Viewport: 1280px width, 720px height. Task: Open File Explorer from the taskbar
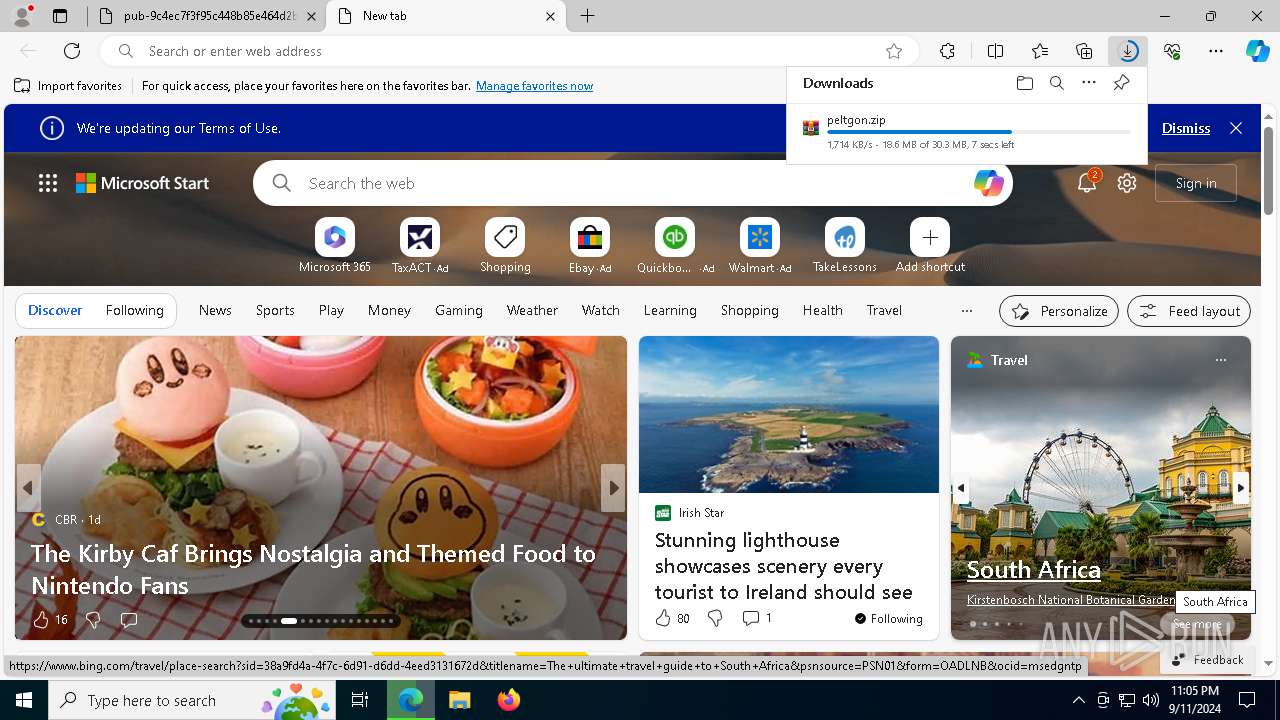click(x=459, y=700)
